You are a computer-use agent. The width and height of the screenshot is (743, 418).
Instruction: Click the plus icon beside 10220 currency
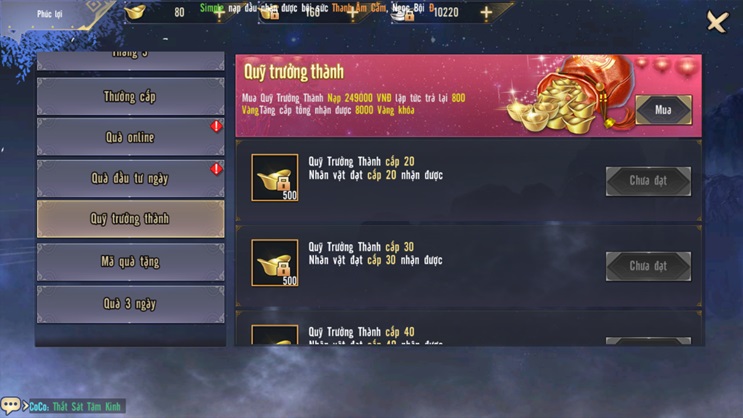click(486, 13)
